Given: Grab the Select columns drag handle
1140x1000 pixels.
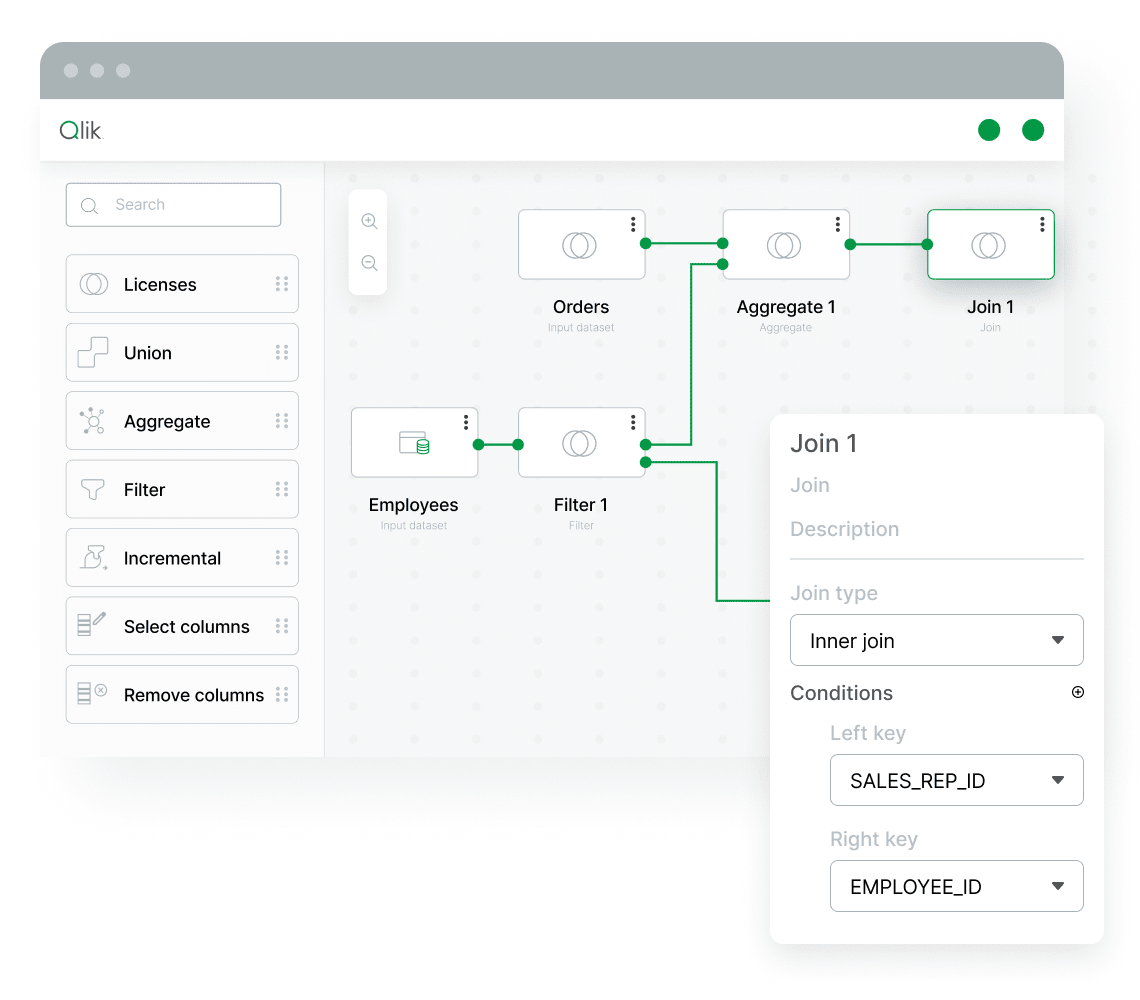Looking at the screenshot, I should click(282, 626).
